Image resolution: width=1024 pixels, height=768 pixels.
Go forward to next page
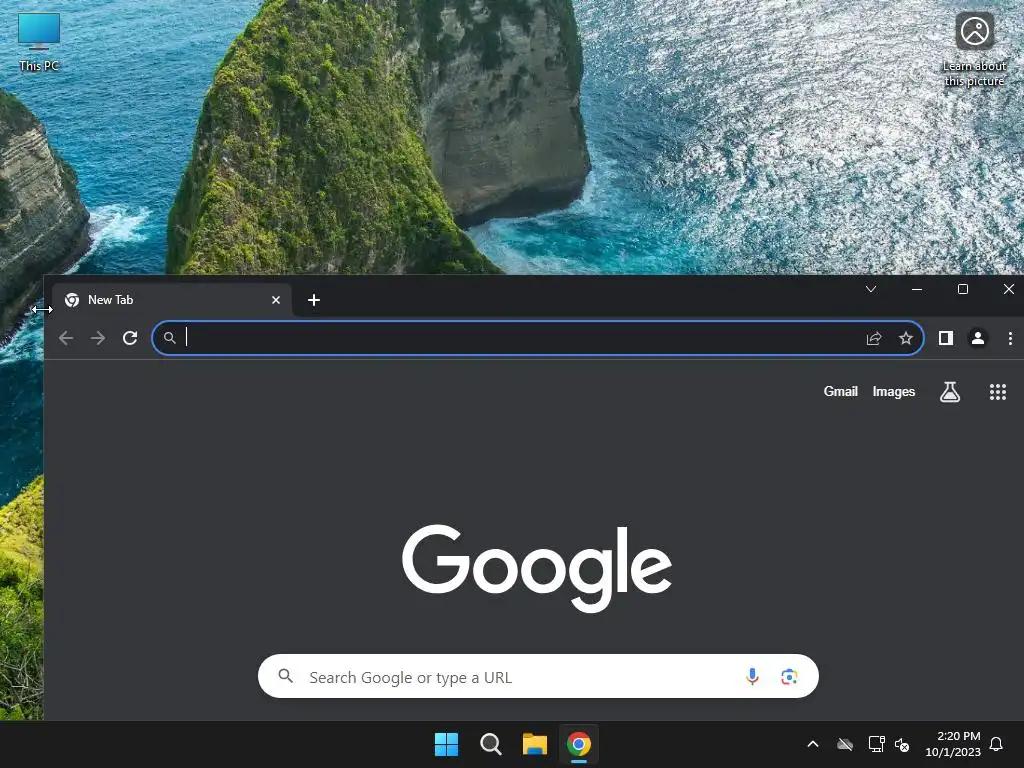pos(98,338)
